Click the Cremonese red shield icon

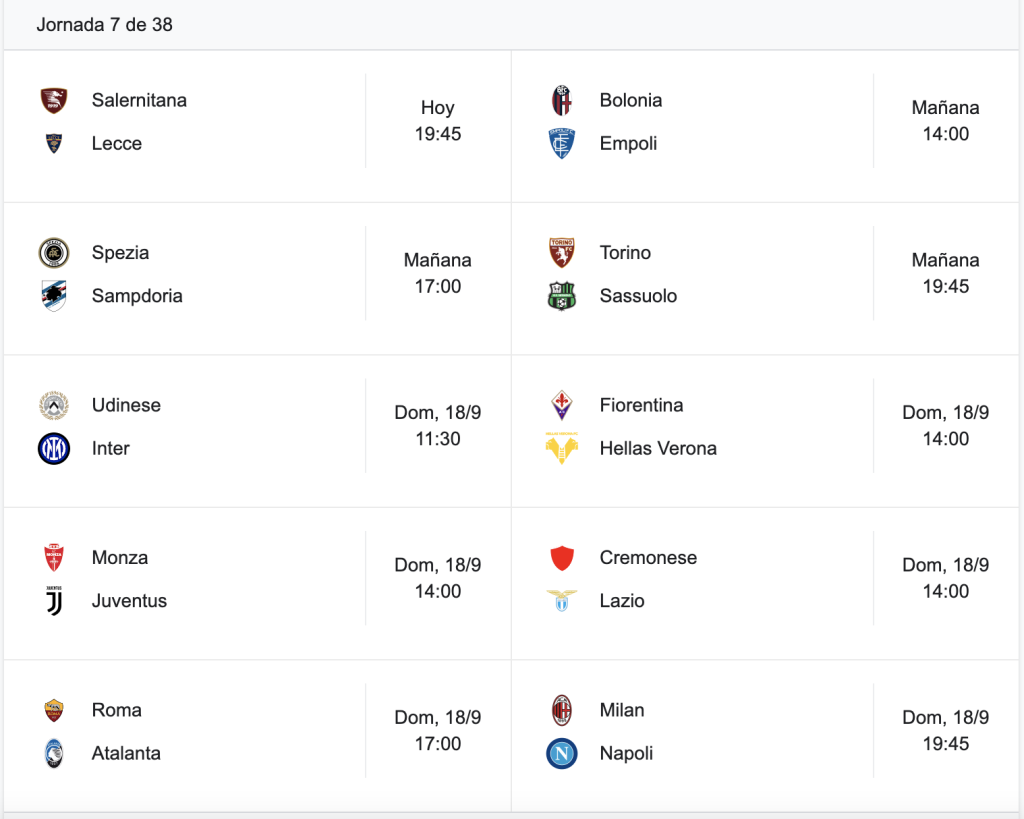pyautogui.click(x=562, y=558)
